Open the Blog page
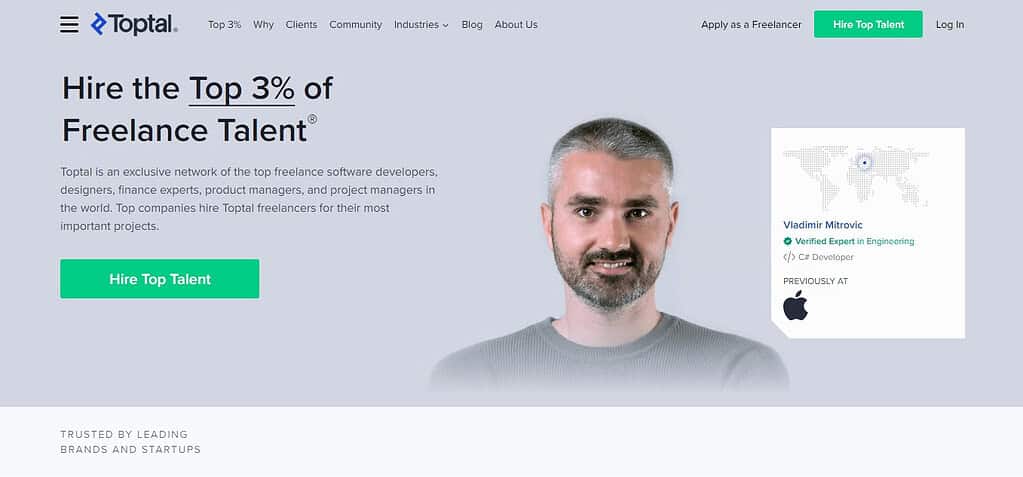 tap(472, 25)
